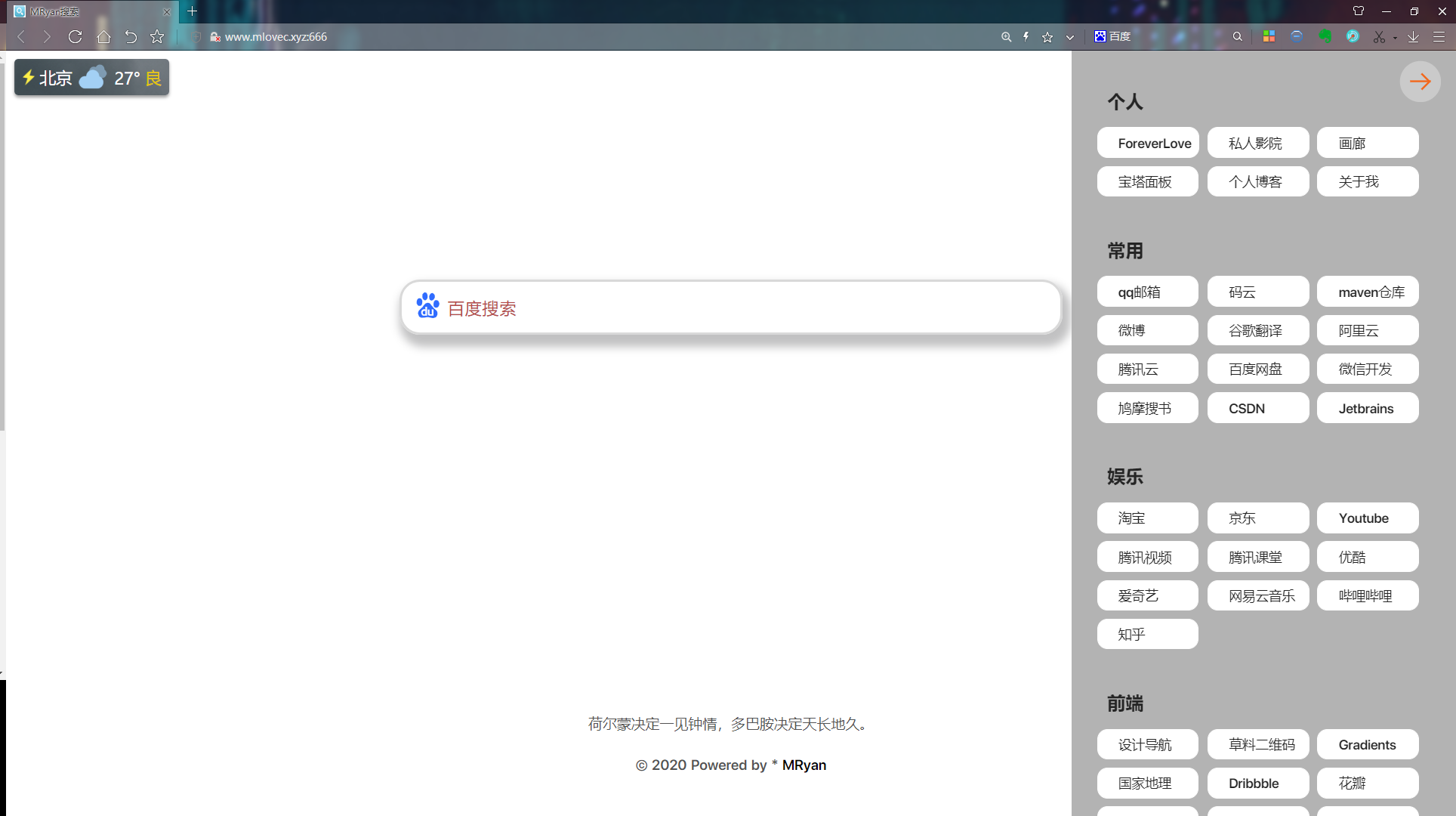
Task: Open a new tab with plus button
Action: pos(192,11)
